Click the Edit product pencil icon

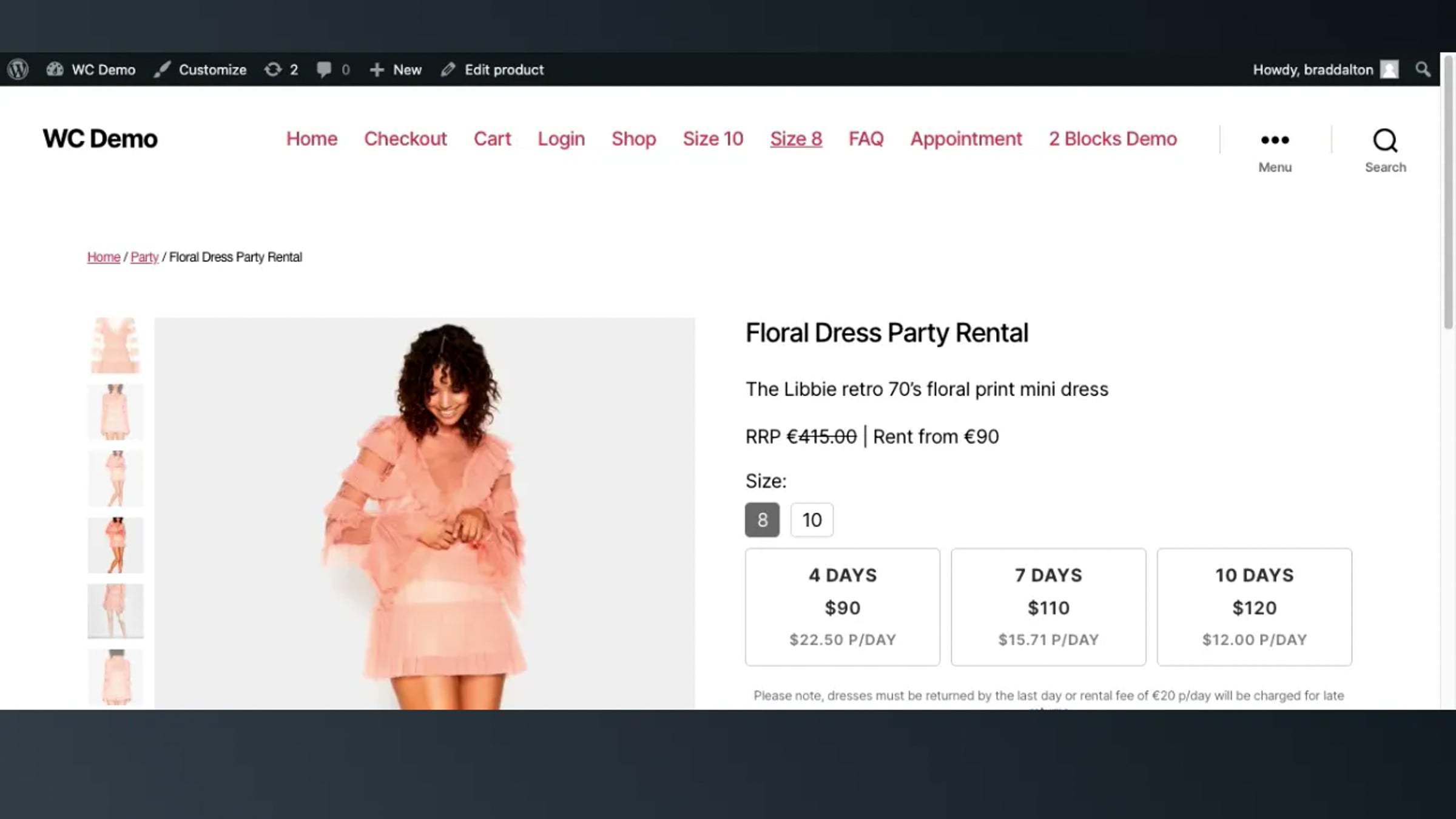[448, 69]
